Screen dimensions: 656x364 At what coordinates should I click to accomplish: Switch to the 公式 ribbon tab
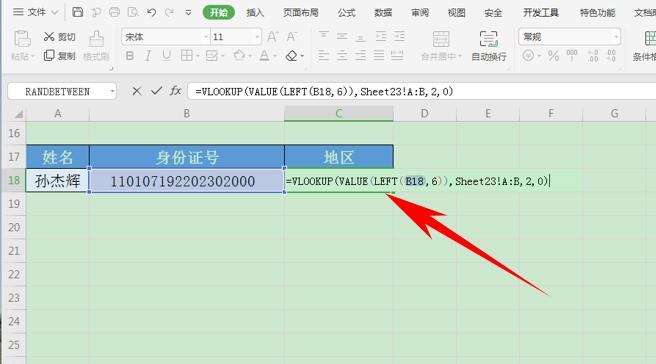pyautogui.click(x=346, y=13)
